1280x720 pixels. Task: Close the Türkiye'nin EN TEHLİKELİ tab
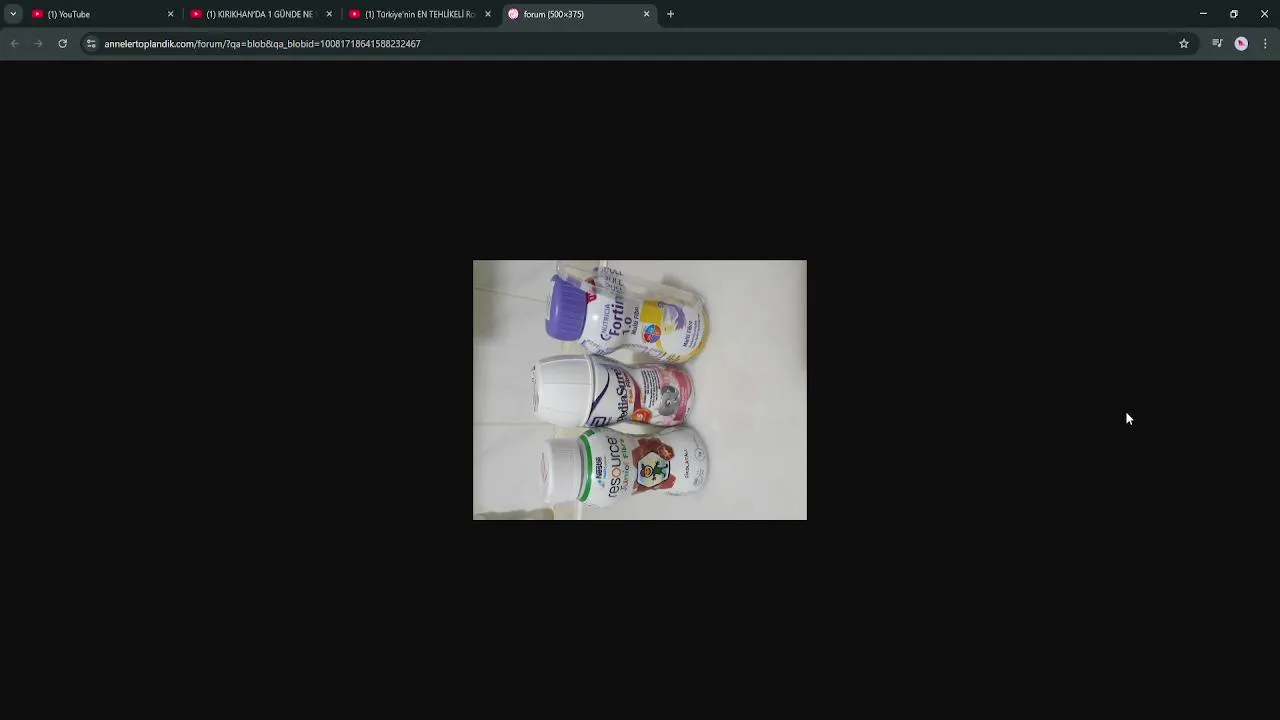click(488, 14)
